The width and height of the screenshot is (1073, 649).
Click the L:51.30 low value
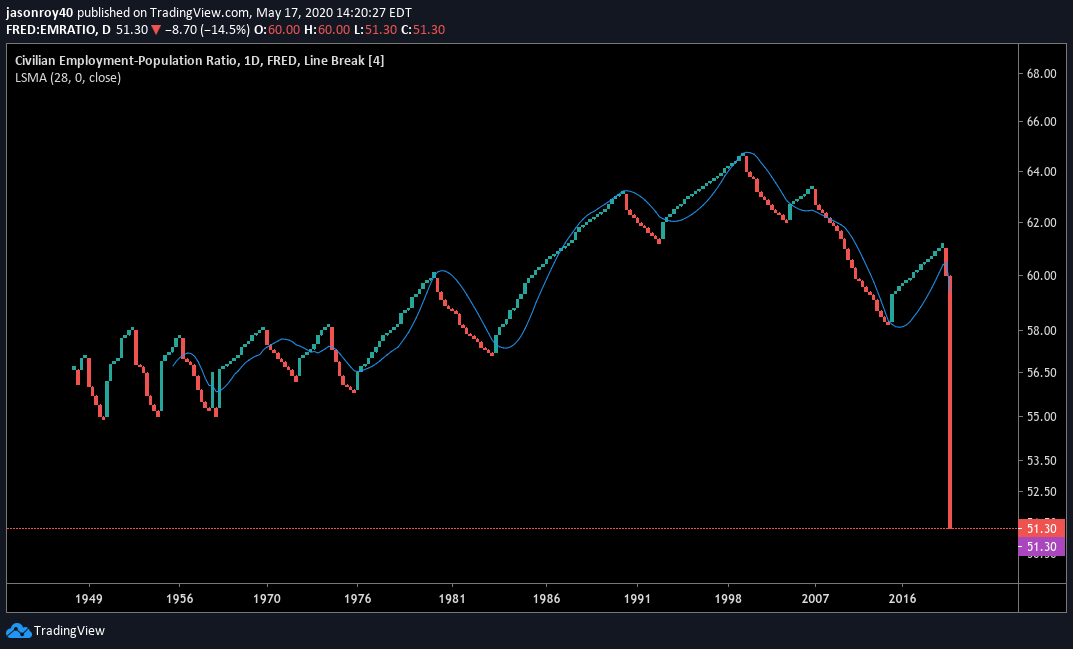pyautogui.click(x=374, y=29)
